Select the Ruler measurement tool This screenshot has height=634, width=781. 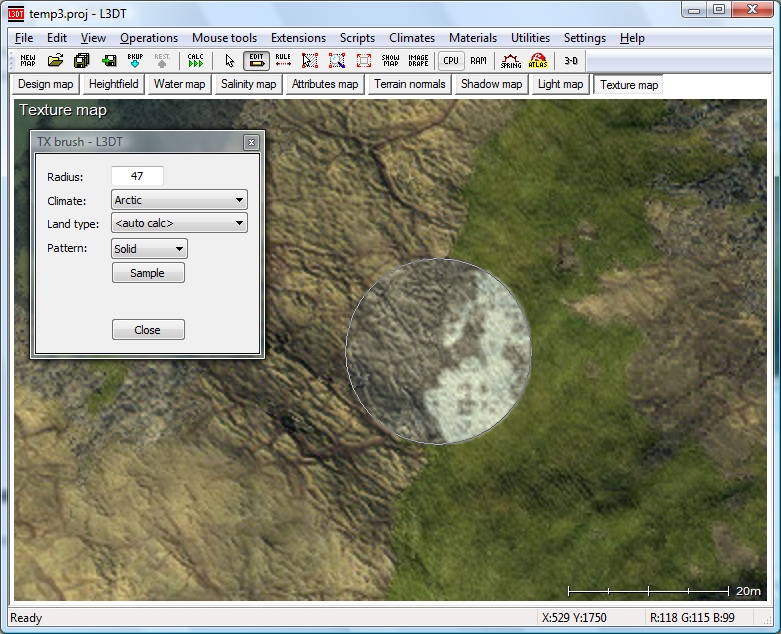pyautogui.click(x=283, y=61)
